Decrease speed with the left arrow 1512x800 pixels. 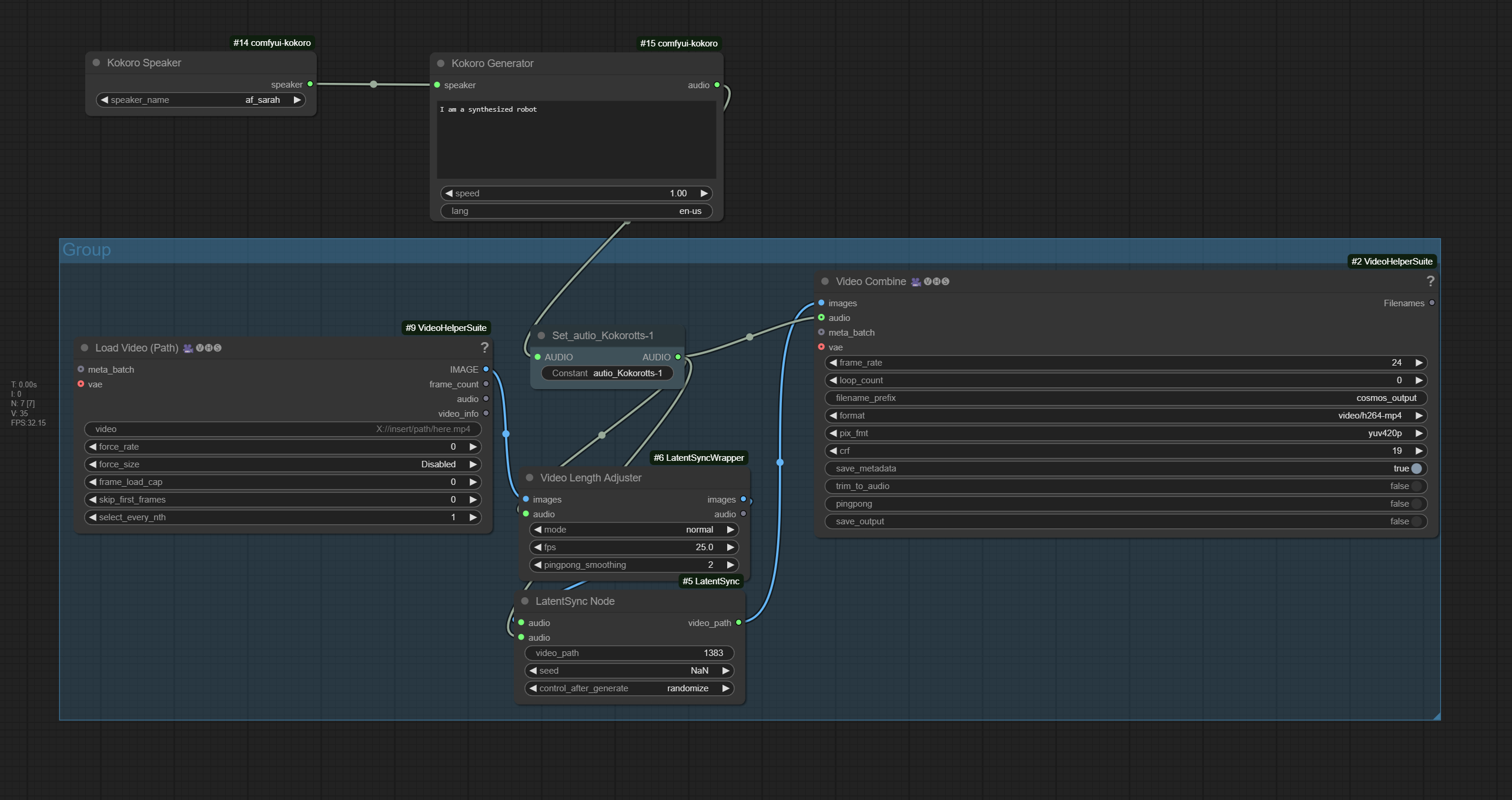(449, 193)
